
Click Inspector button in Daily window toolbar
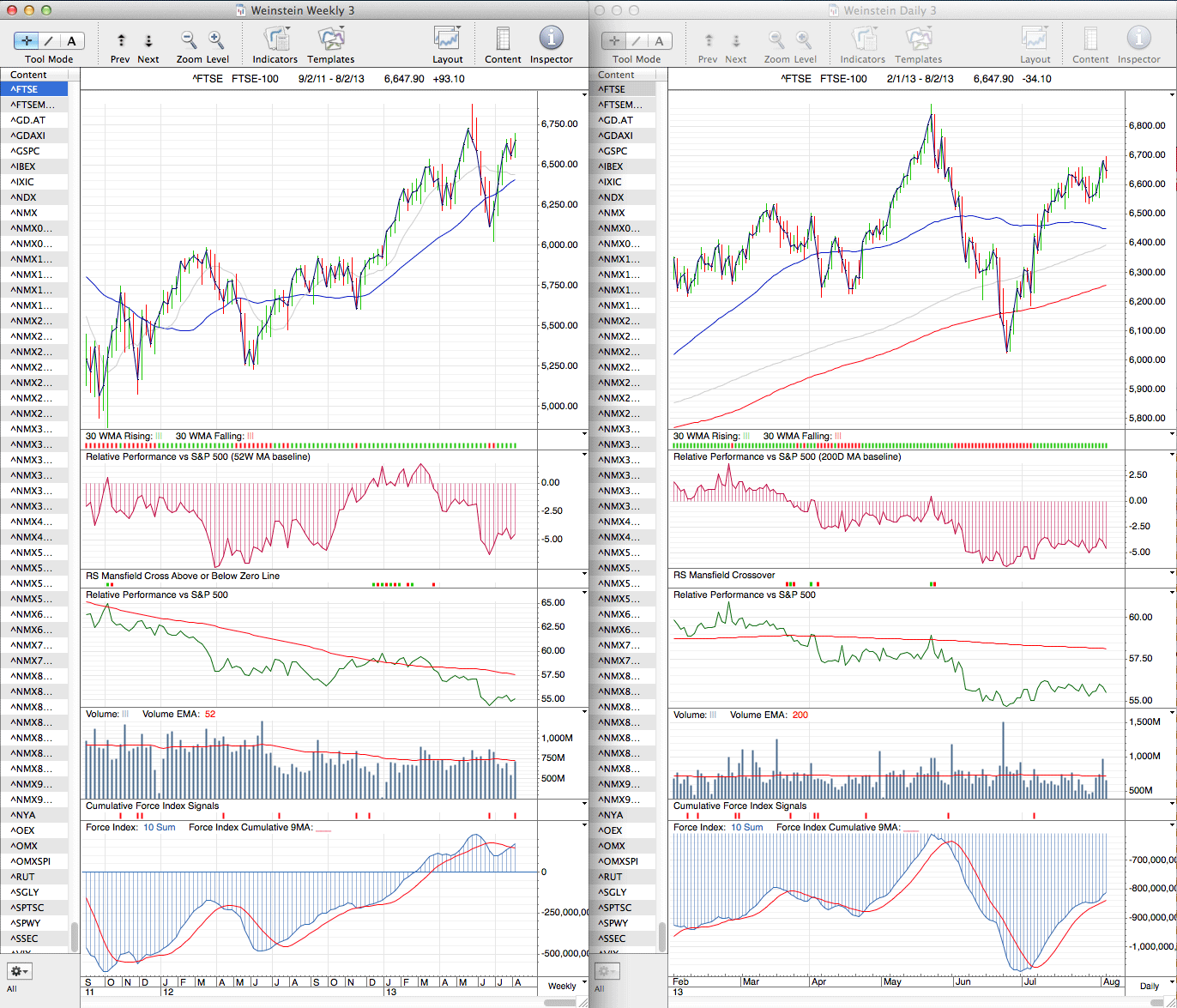tap(1138, 39)
